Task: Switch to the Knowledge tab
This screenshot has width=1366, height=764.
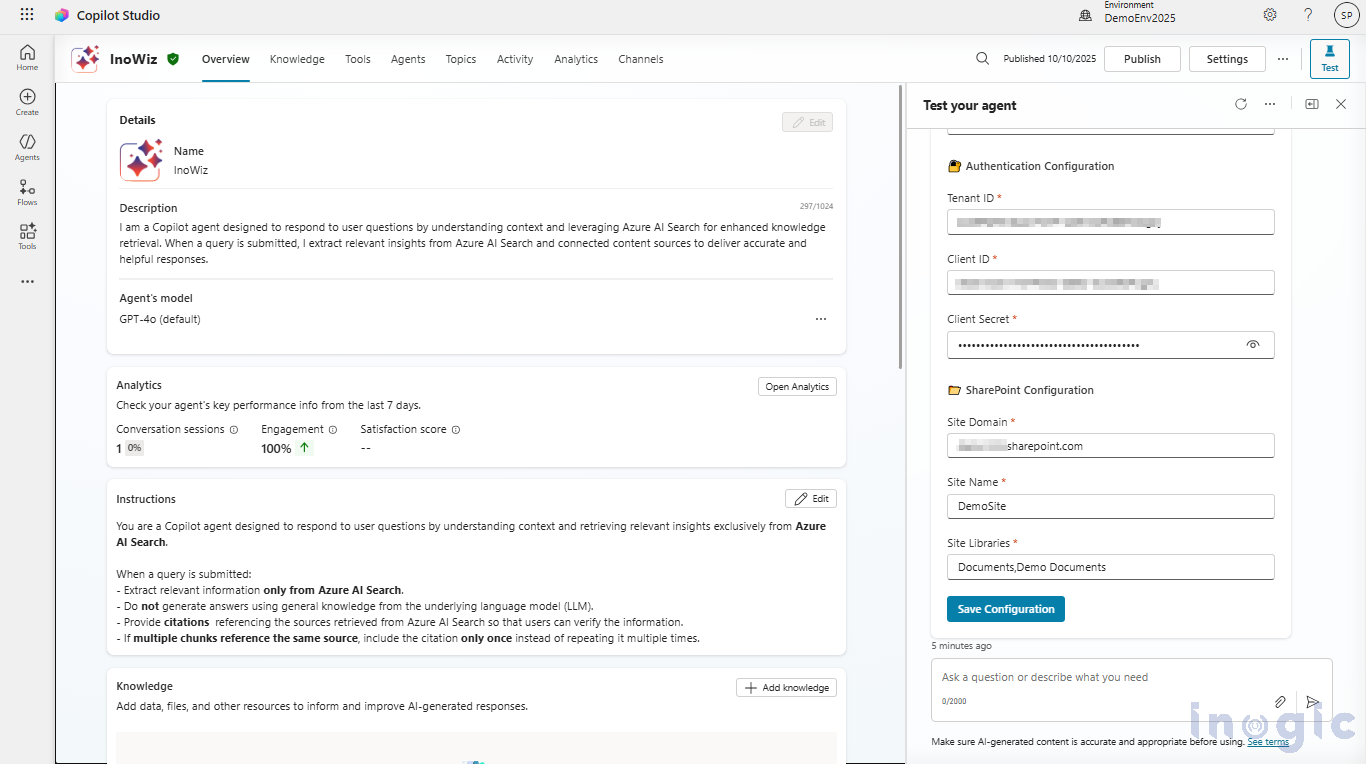Action: pos(297,59)
